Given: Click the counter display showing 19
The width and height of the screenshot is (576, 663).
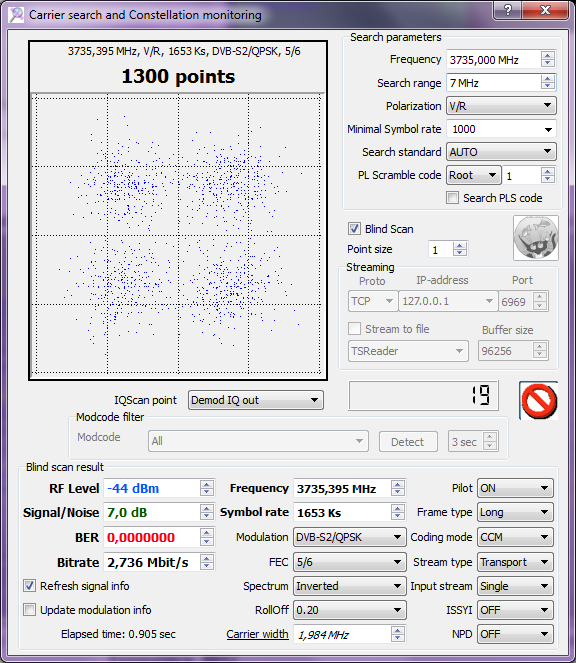Looking at the screenshot, I should [423, 395].
